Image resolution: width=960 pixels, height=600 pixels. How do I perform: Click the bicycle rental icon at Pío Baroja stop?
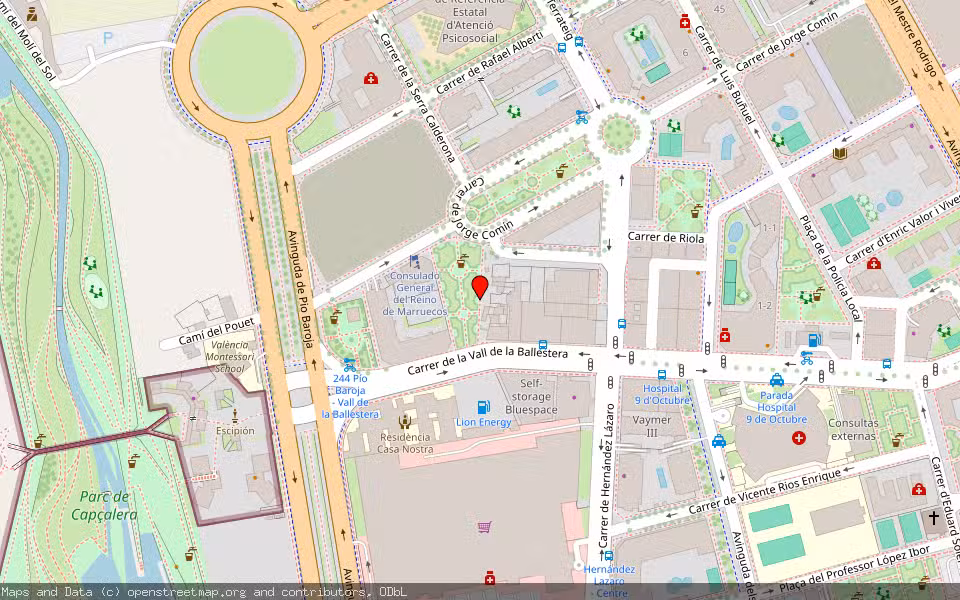coord(349,364)
